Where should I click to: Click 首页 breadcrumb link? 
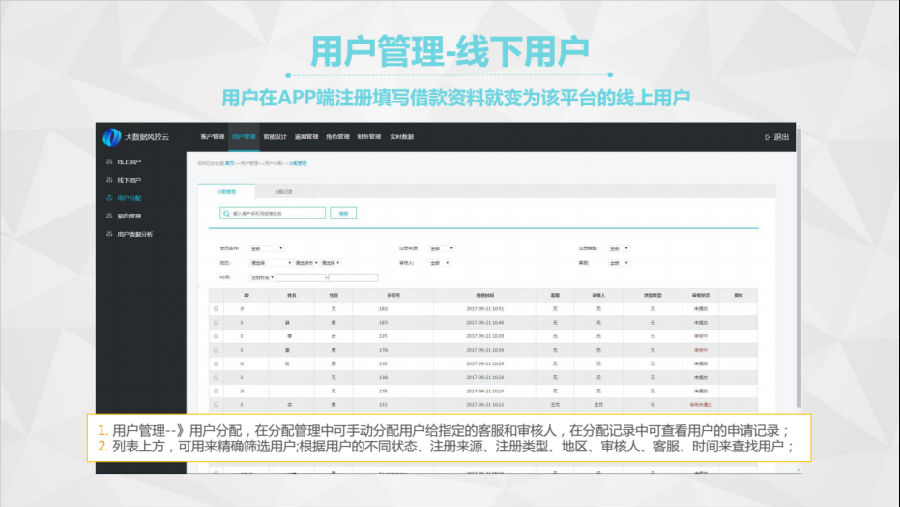click(x=230, y=162)
